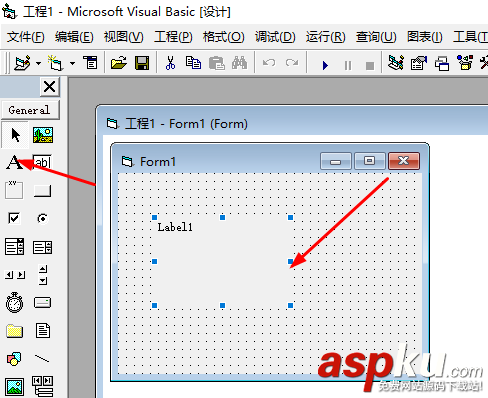Viewport: 488px width, 398px height.
Task: Open the 视图(V) menu
Action: tap(123, 37)
